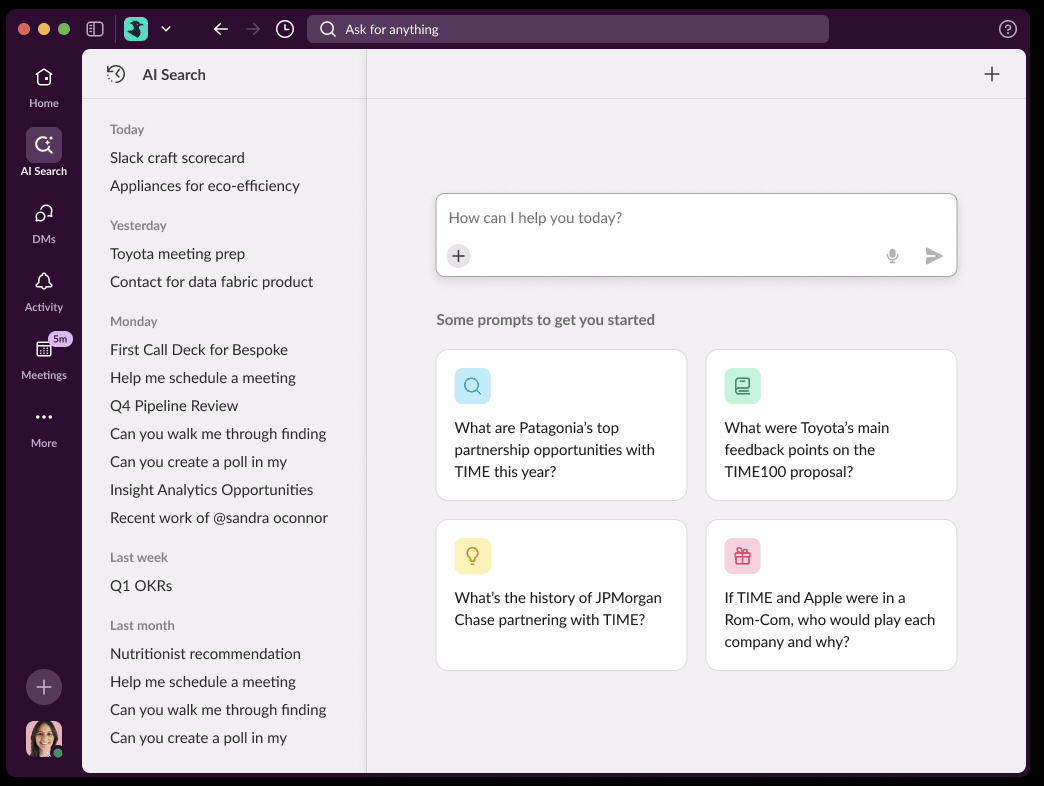Start a new chat with plus icon

(992, 74)
